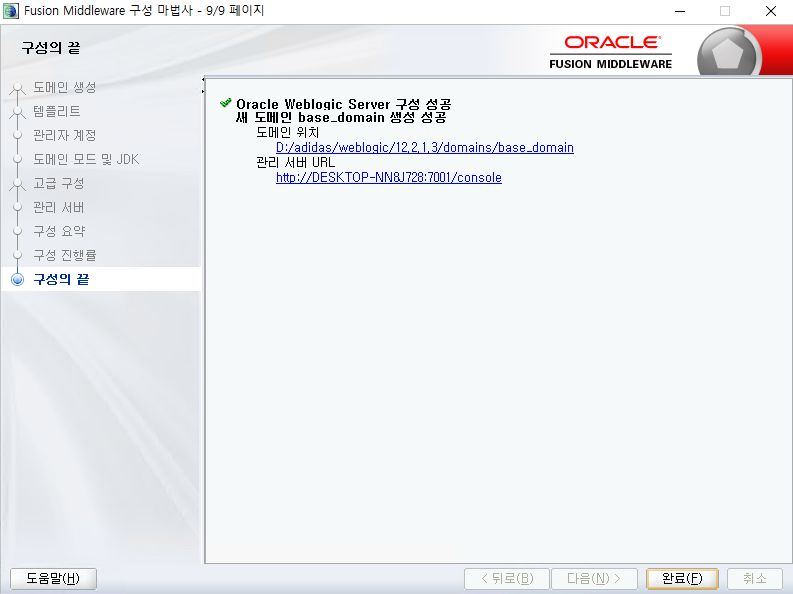Click the wizard globe icon in title bar
Image resolution: width=793 pixels, height=594 pixels.
[x=11, y=11]
